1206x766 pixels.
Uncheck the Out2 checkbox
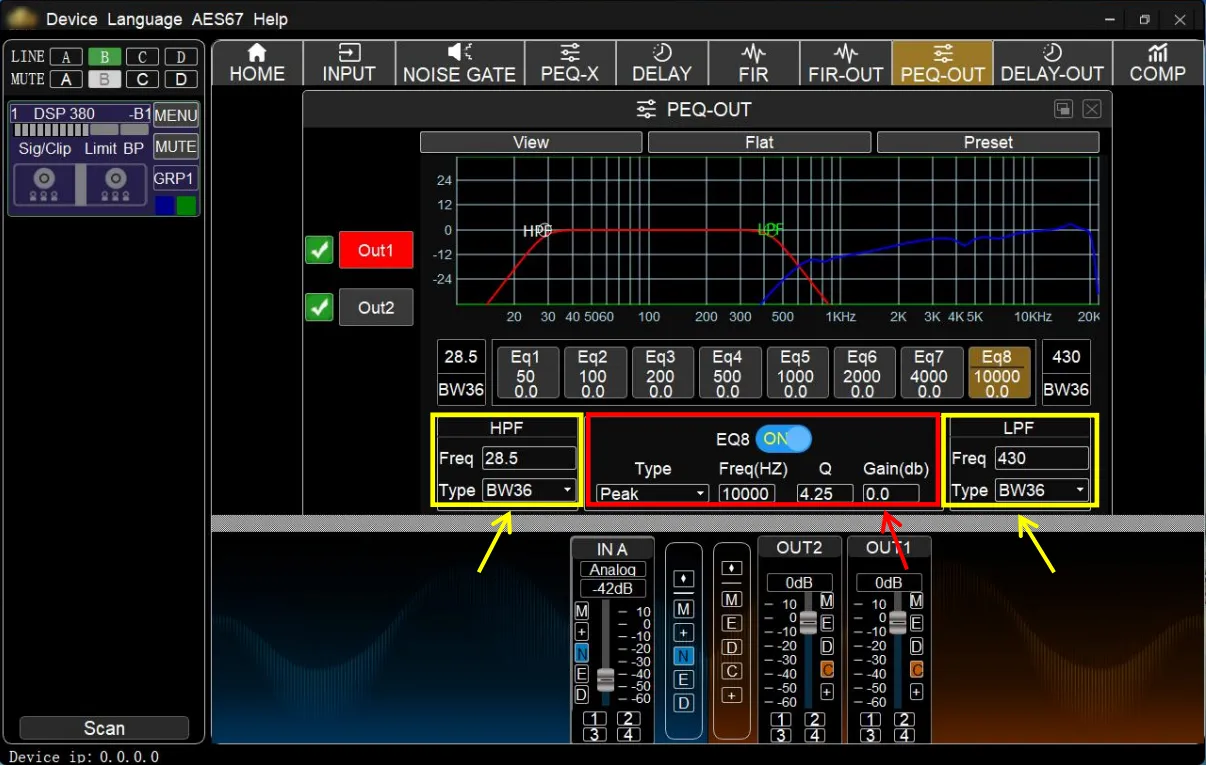click(x=319, y=307)
